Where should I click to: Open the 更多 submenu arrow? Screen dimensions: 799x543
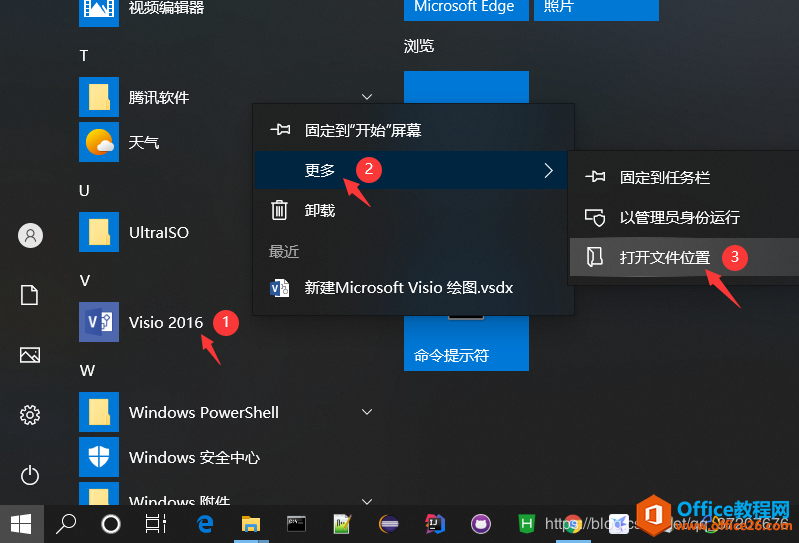548,170
